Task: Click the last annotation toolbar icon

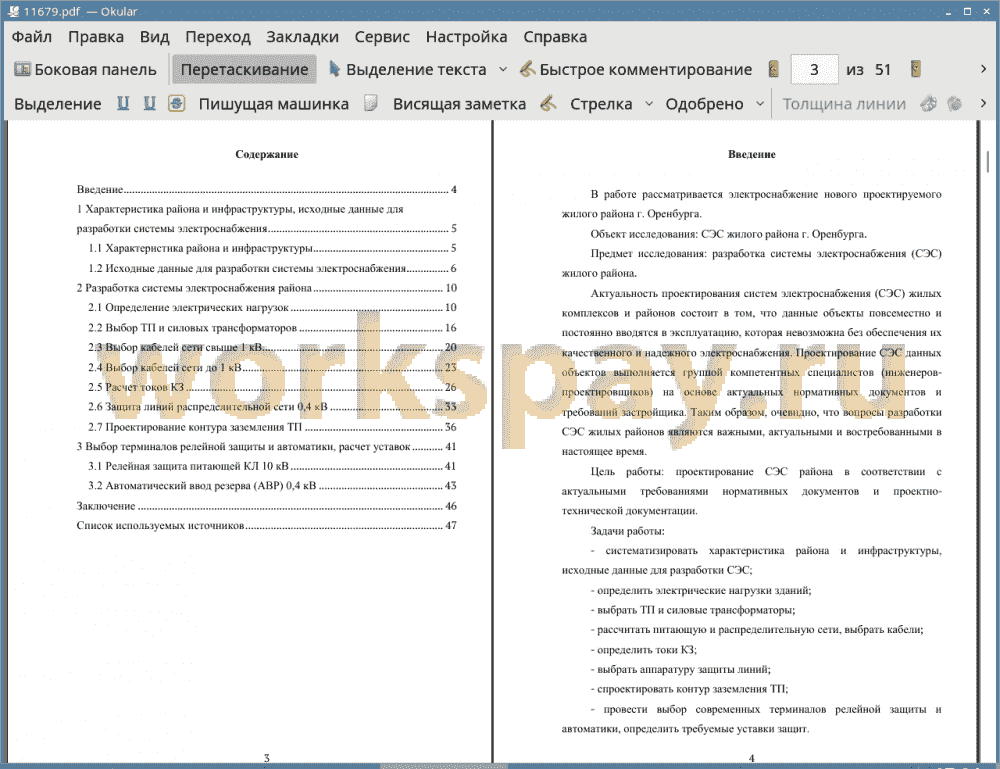Action: 954,103
